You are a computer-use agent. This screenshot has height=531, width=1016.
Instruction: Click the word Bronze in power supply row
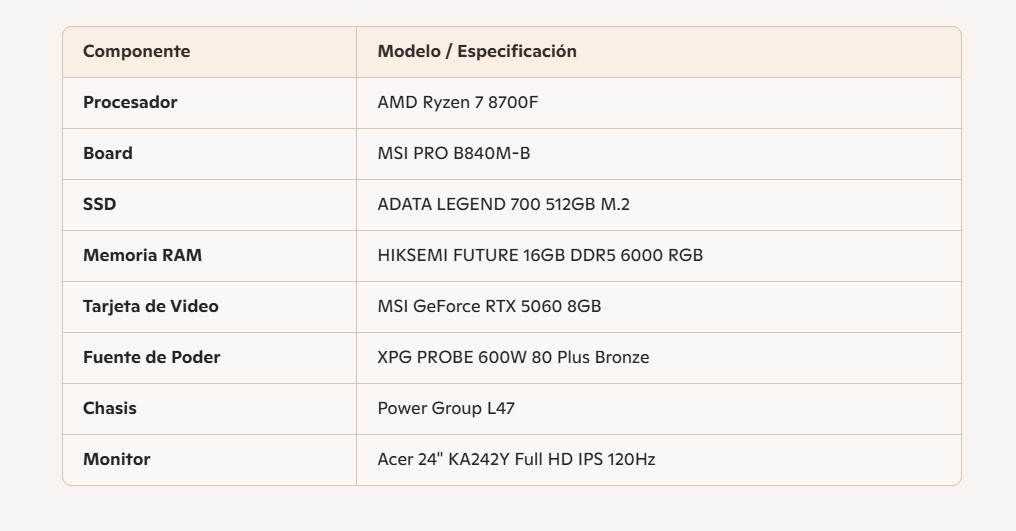[x=623, y=358]
